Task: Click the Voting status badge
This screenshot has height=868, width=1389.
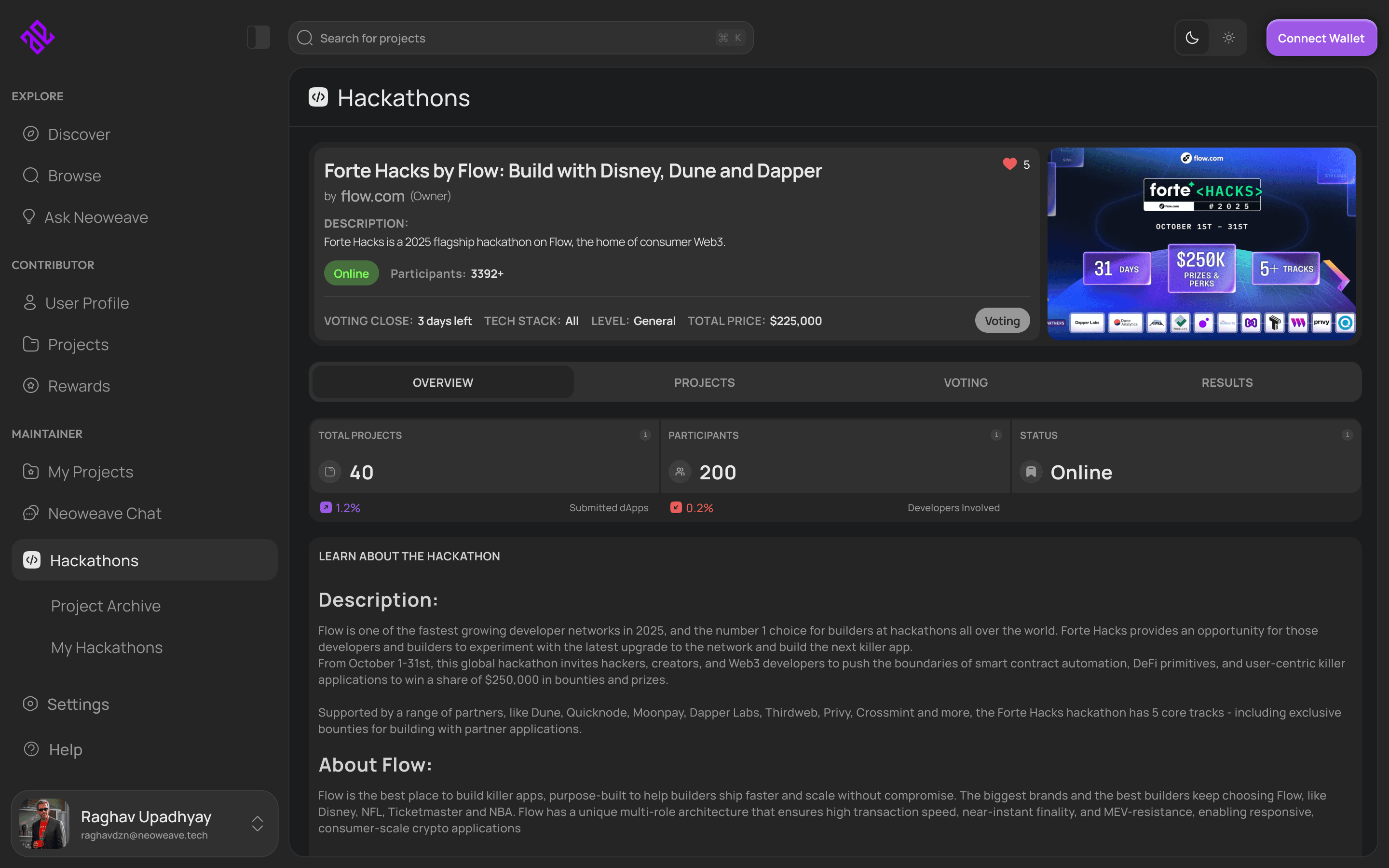Action: click(1002, 321)
